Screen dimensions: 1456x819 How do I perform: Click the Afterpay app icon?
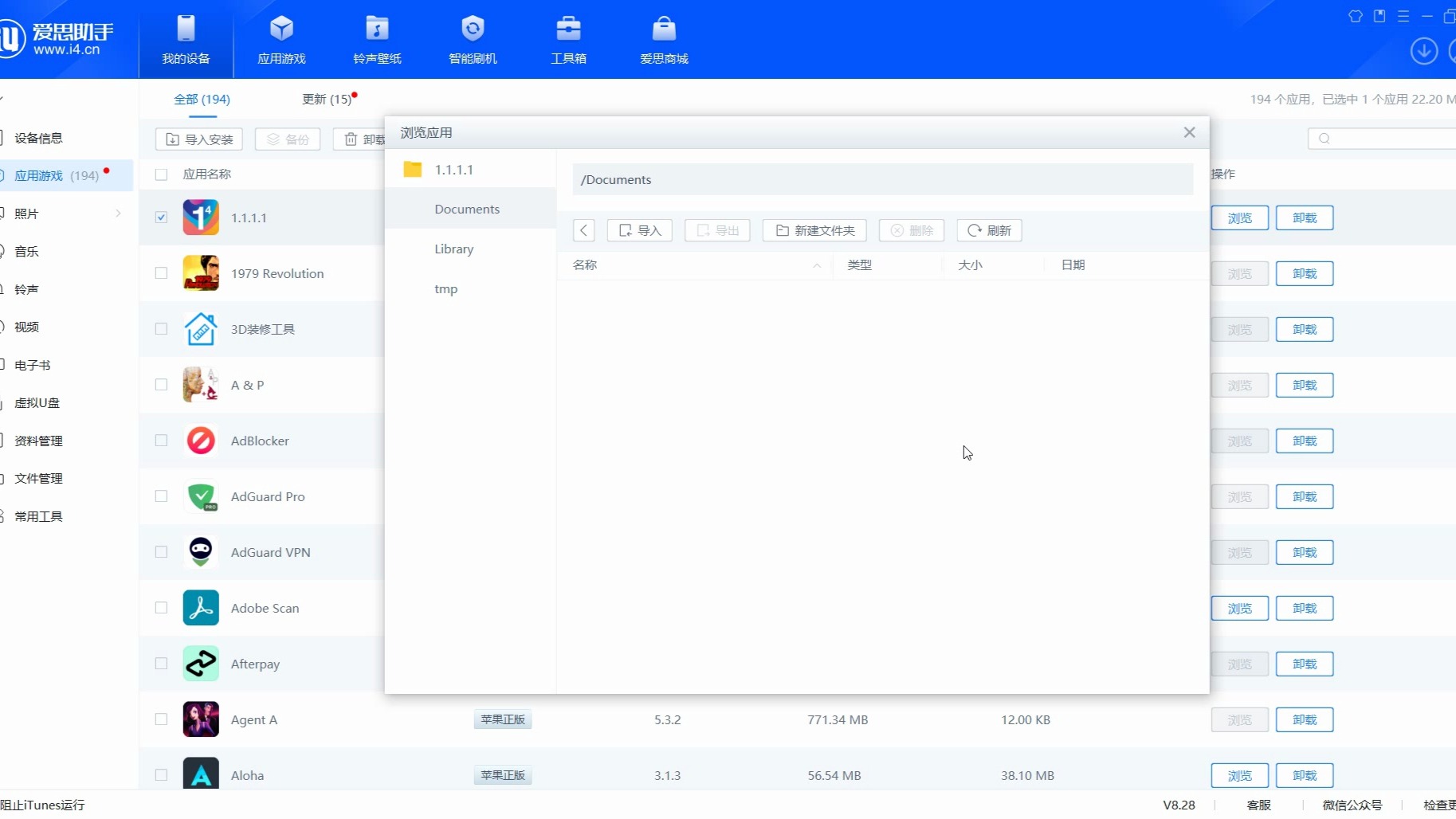click(201, 664)
